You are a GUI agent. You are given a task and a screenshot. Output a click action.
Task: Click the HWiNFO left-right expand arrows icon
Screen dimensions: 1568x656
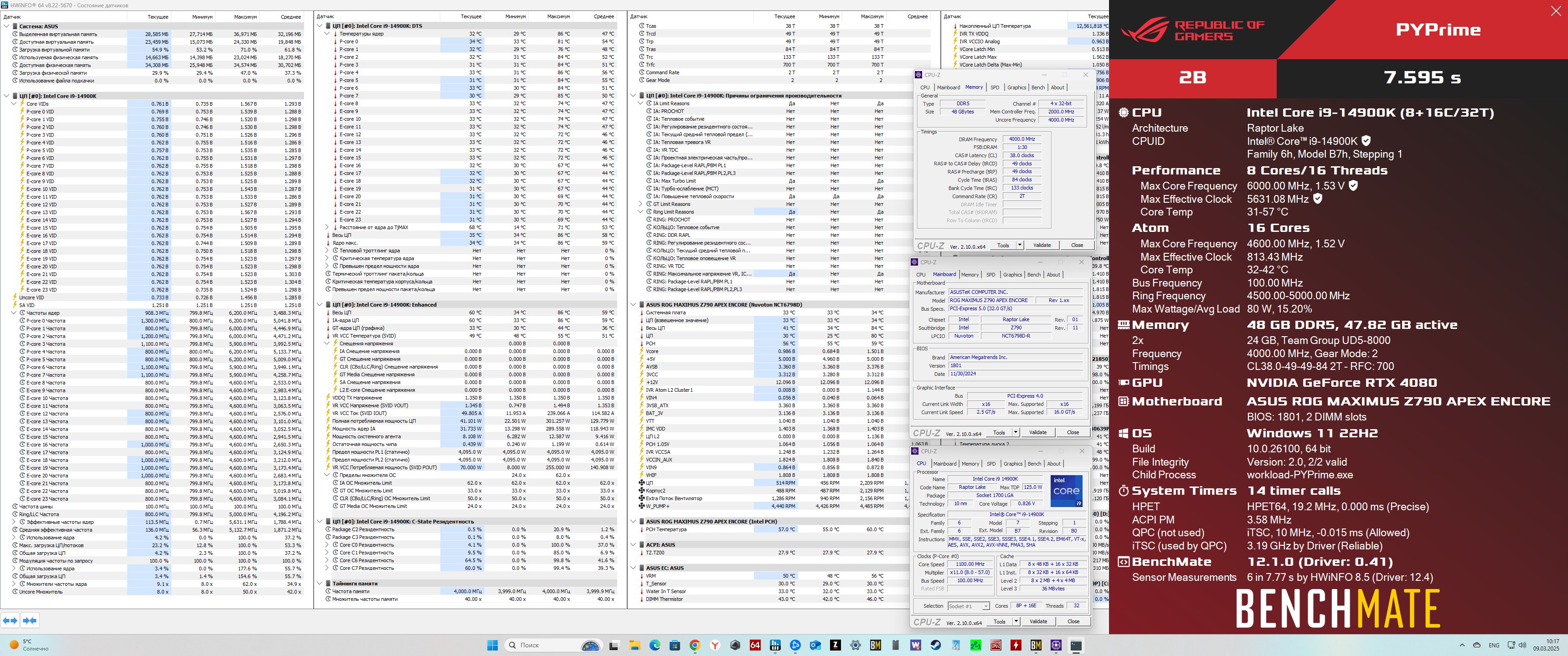coord(10,620)
